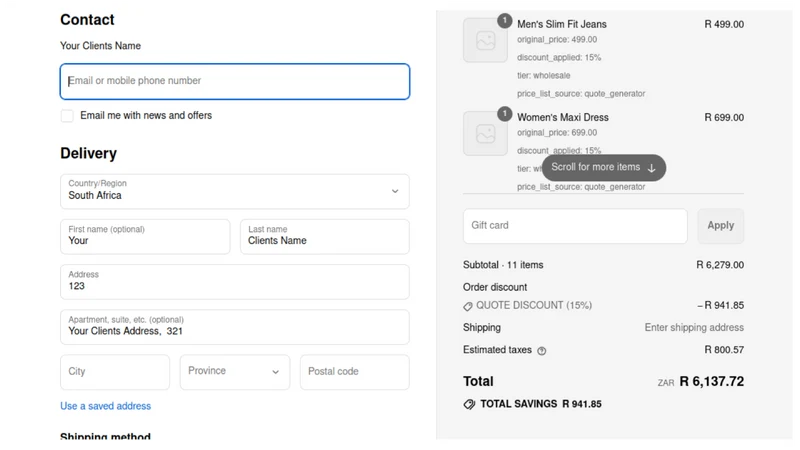Edit the First name (optional) field

pos(145,236)
